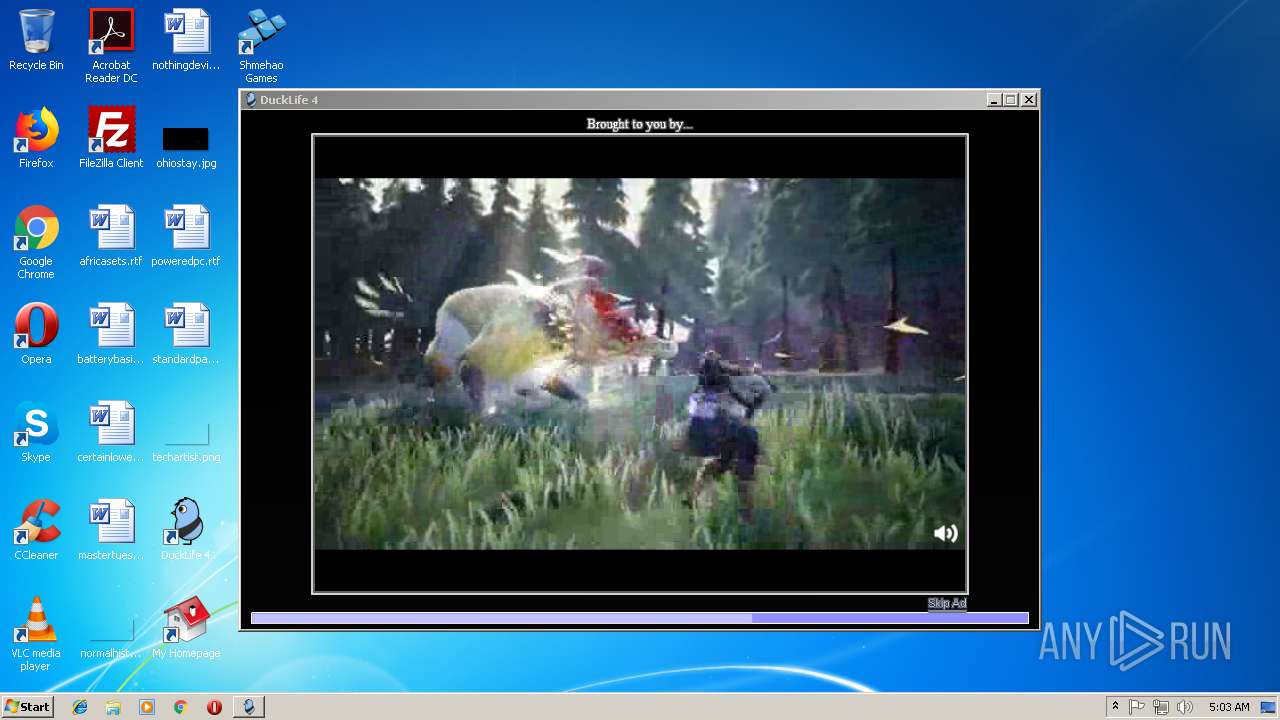Open My Homepage shortcut
The image size is (1280, 720).
[x=186, y=628]
